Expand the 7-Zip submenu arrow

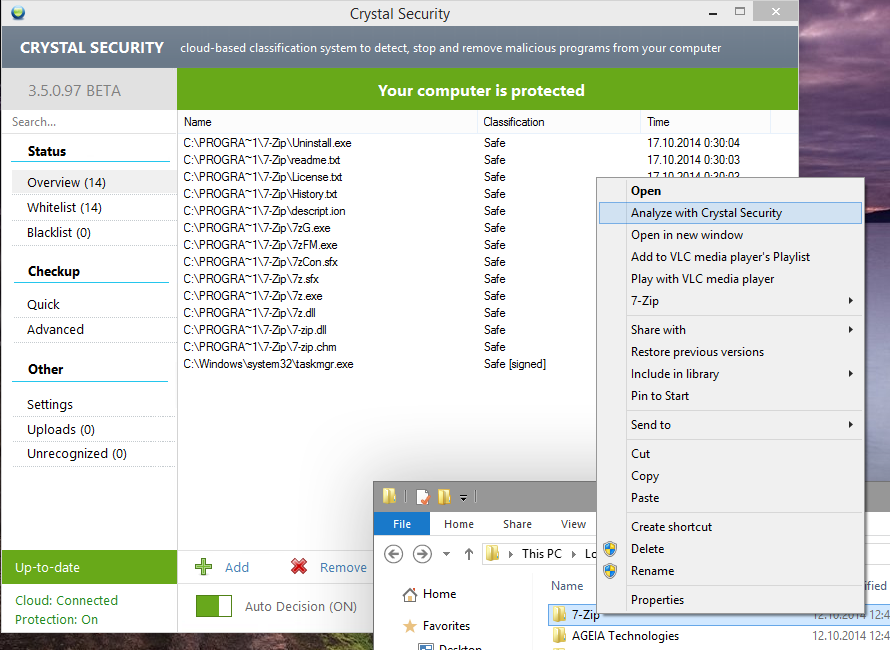850,300
